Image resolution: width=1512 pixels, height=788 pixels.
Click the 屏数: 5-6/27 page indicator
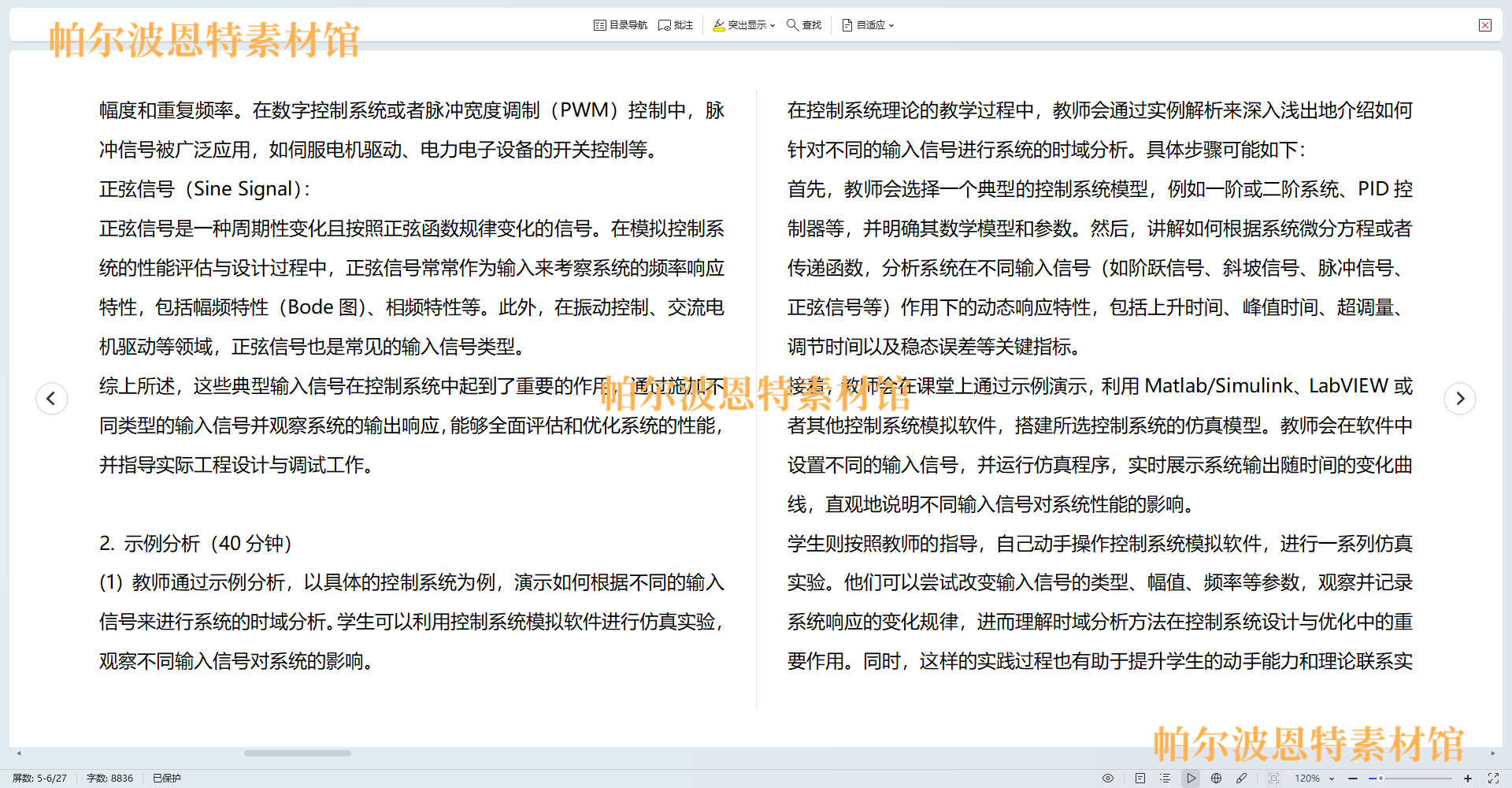[39, 778]
